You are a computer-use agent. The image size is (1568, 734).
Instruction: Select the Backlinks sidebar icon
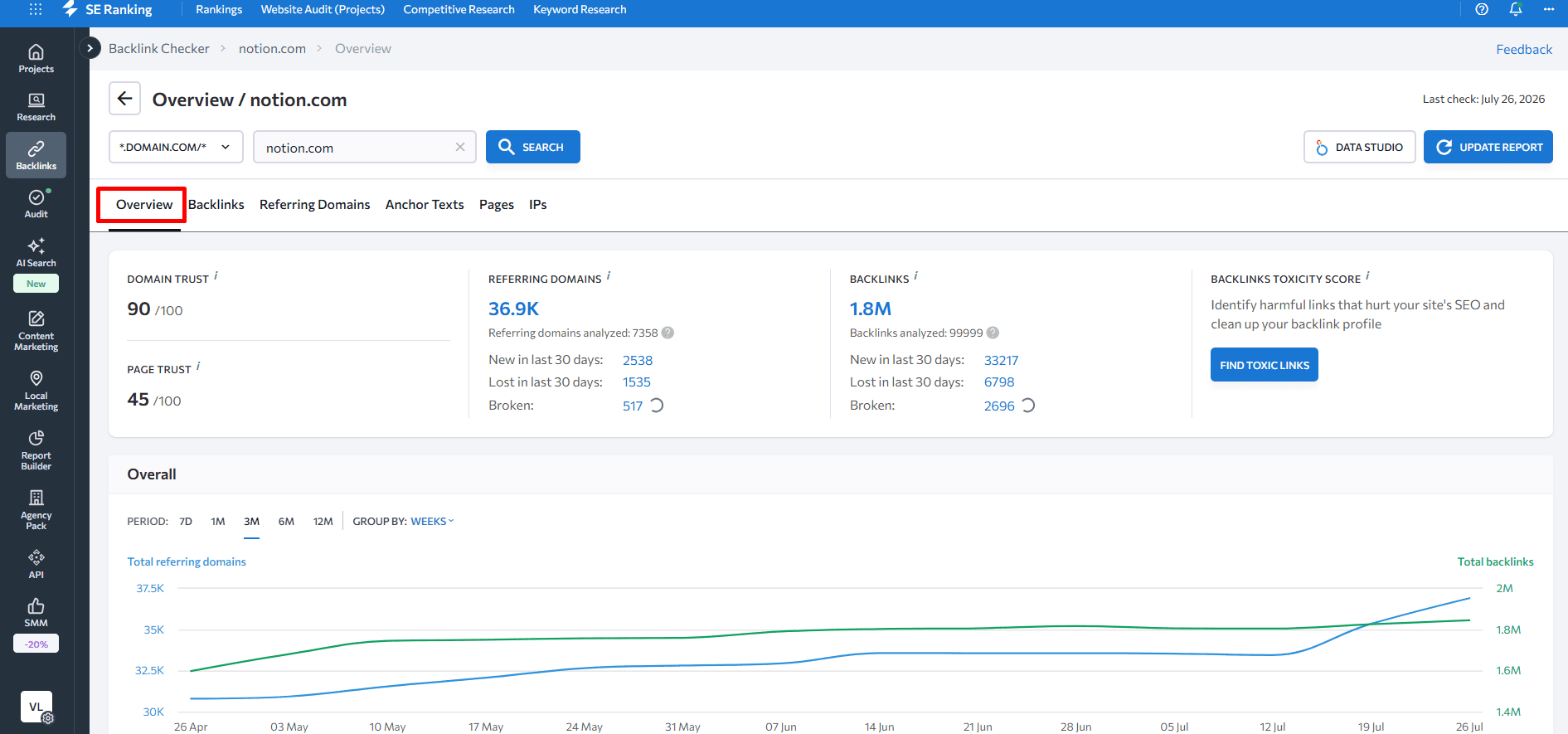(x=36, y=155)
